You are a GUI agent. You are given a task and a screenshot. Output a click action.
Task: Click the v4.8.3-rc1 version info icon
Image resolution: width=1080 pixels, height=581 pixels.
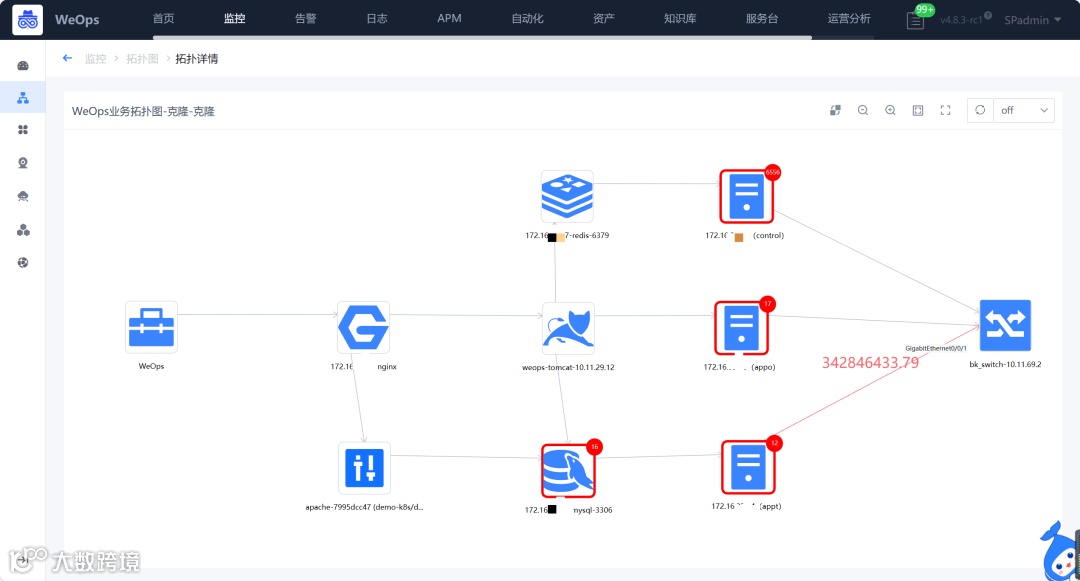point(988,16)
